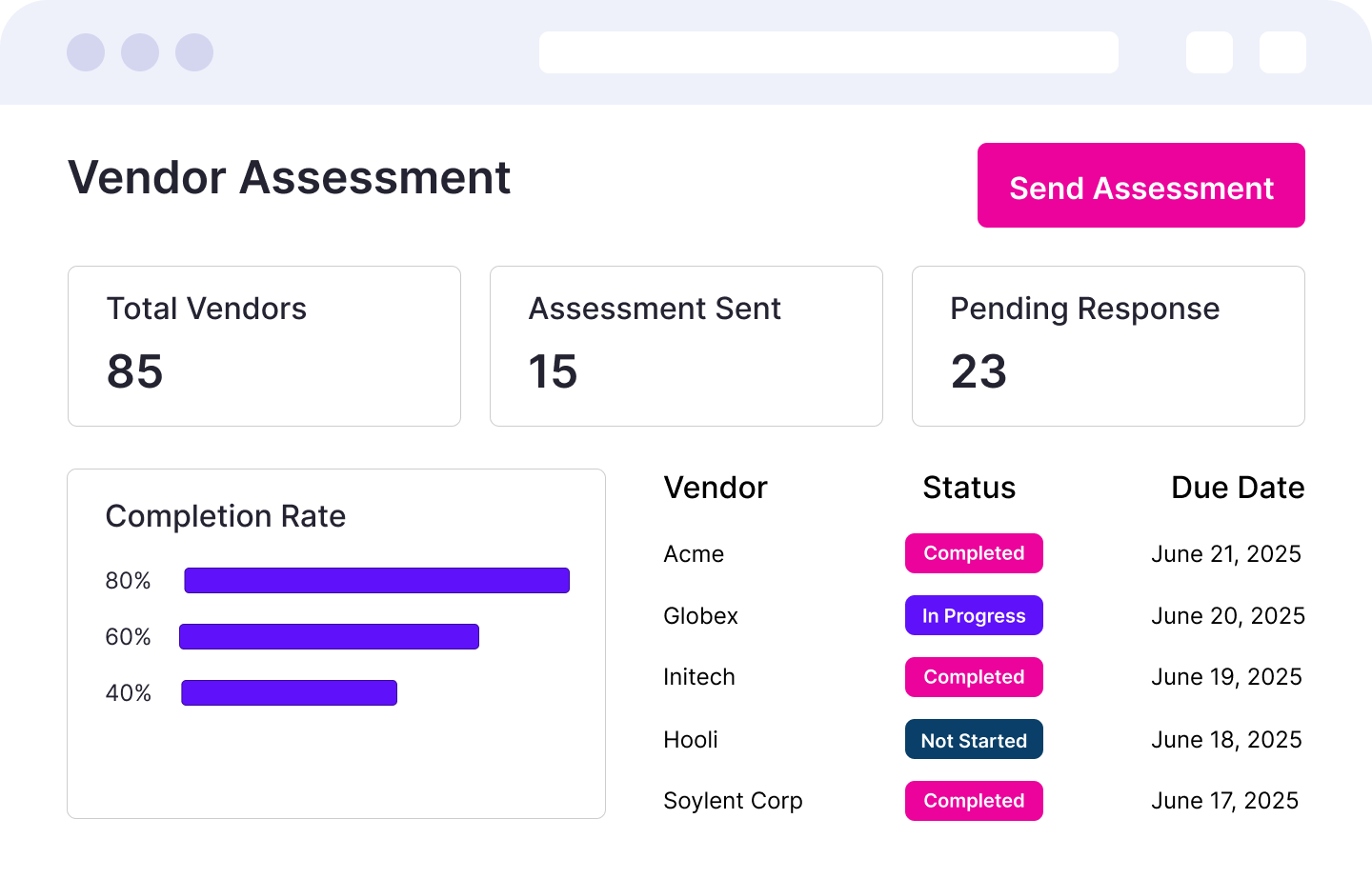Screen dimensions: 1372x879
Task: Select the Initech vendor row
Action: [x=699, y=677]
